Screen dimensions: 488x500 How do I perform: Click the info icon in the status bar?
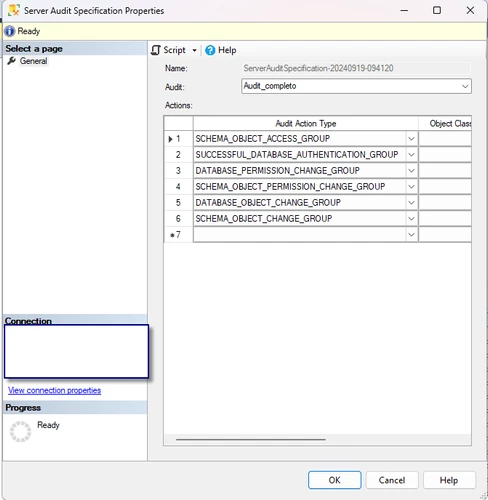[x=10, y=31]
